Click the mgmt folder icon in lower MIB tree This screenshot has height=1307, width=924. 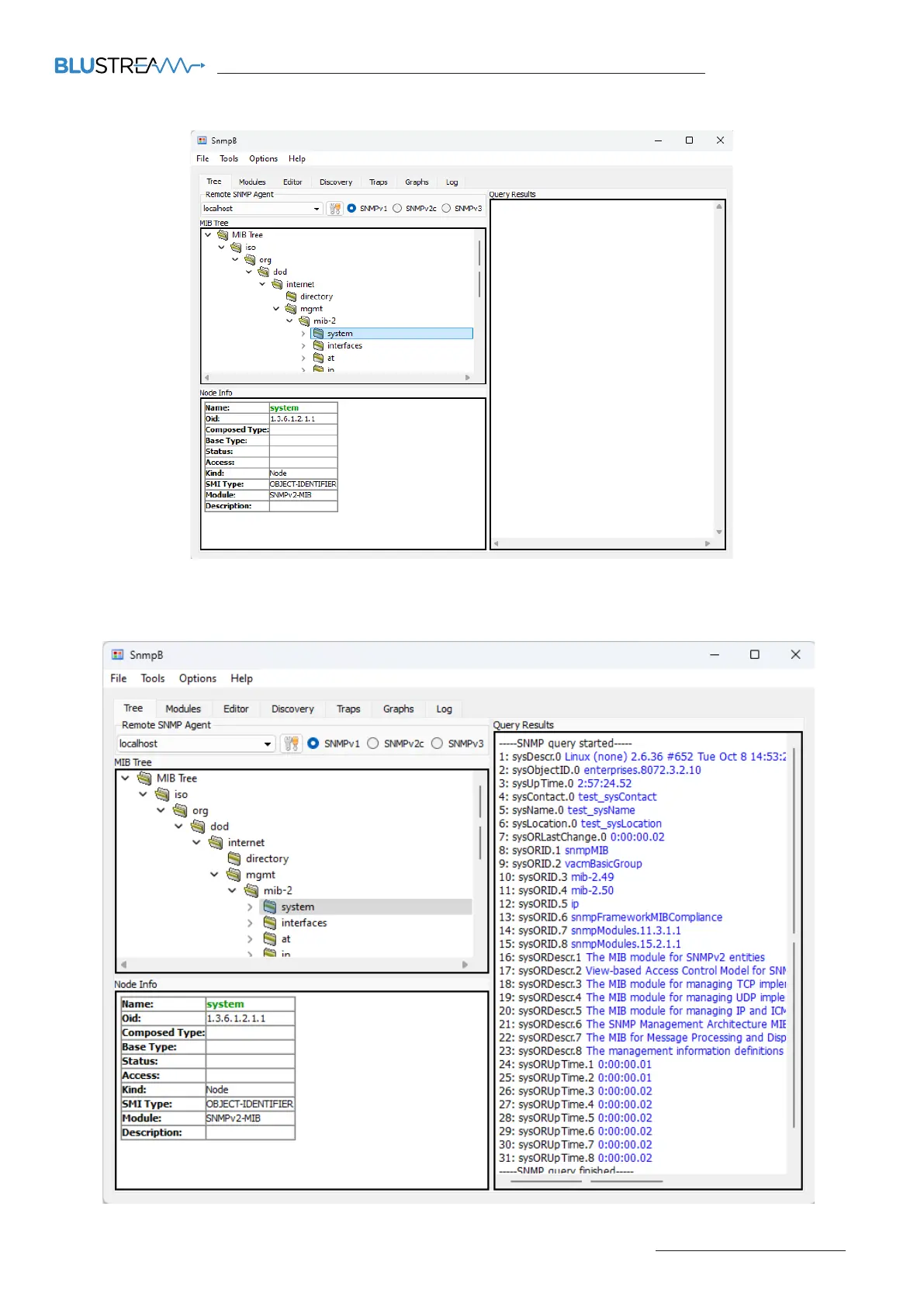[x=234, y=875]
